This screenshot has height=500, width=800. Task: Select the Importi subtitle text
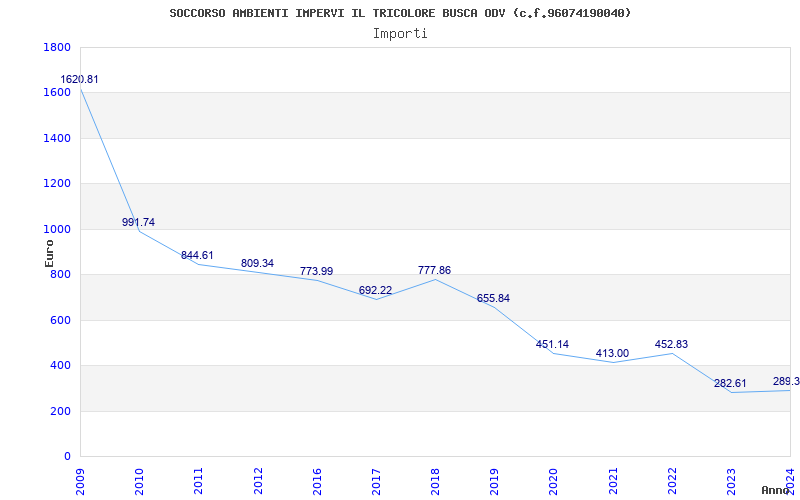tap(400, 33)
